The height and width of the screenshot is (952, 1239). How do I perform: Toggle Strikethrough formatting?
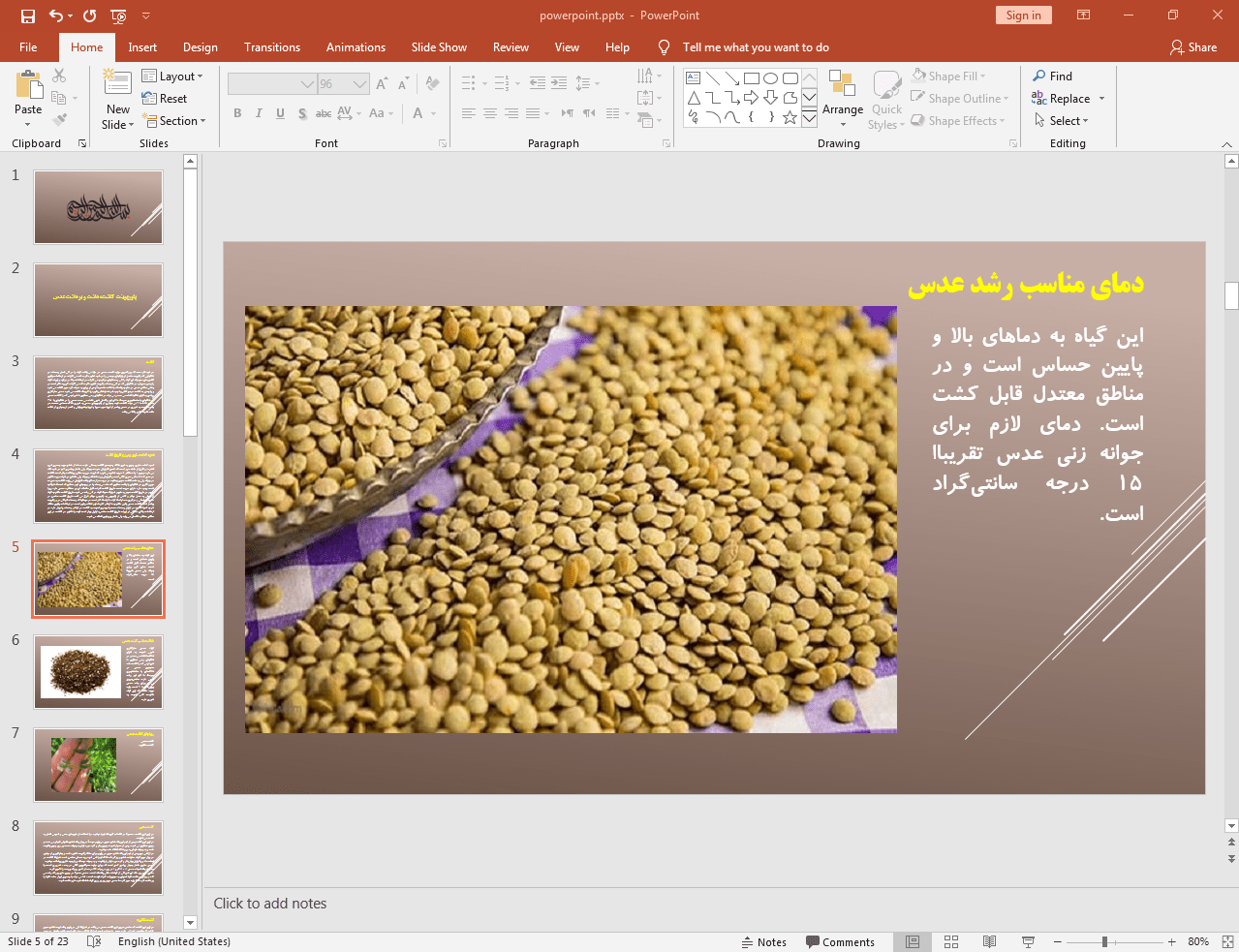pos(324,113)
